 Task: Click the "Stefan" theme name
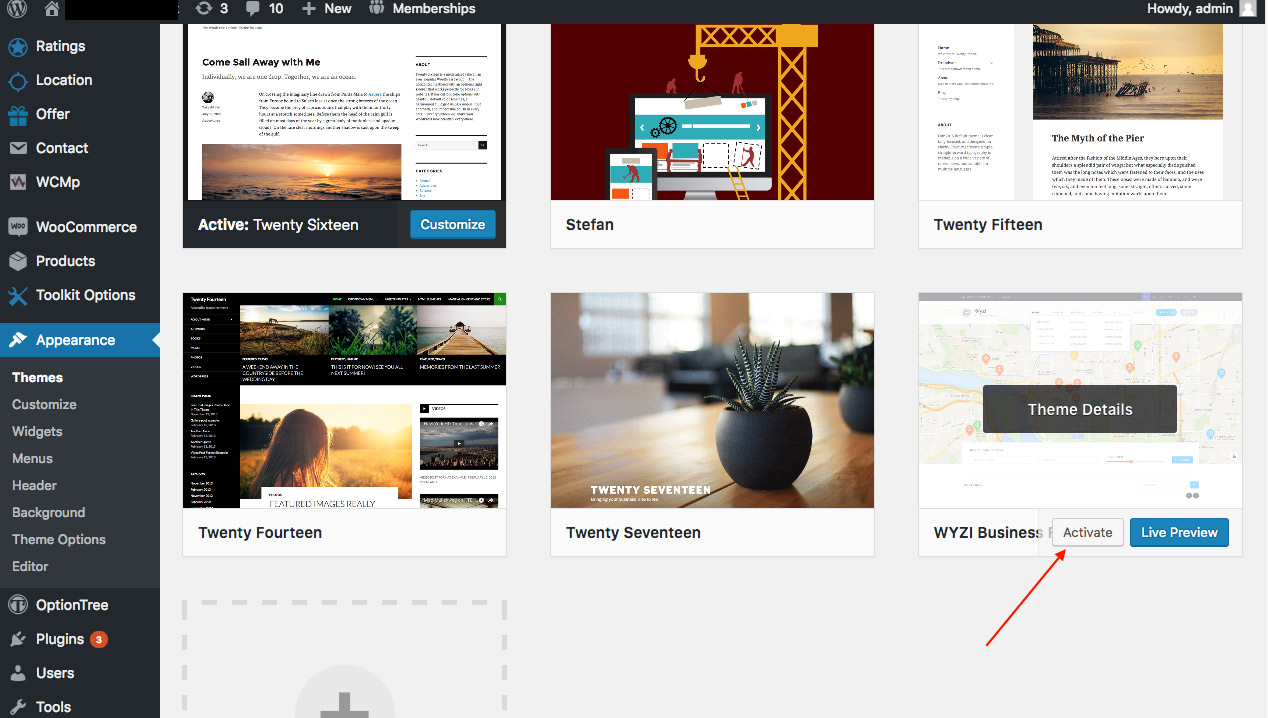tap(590, 225)
